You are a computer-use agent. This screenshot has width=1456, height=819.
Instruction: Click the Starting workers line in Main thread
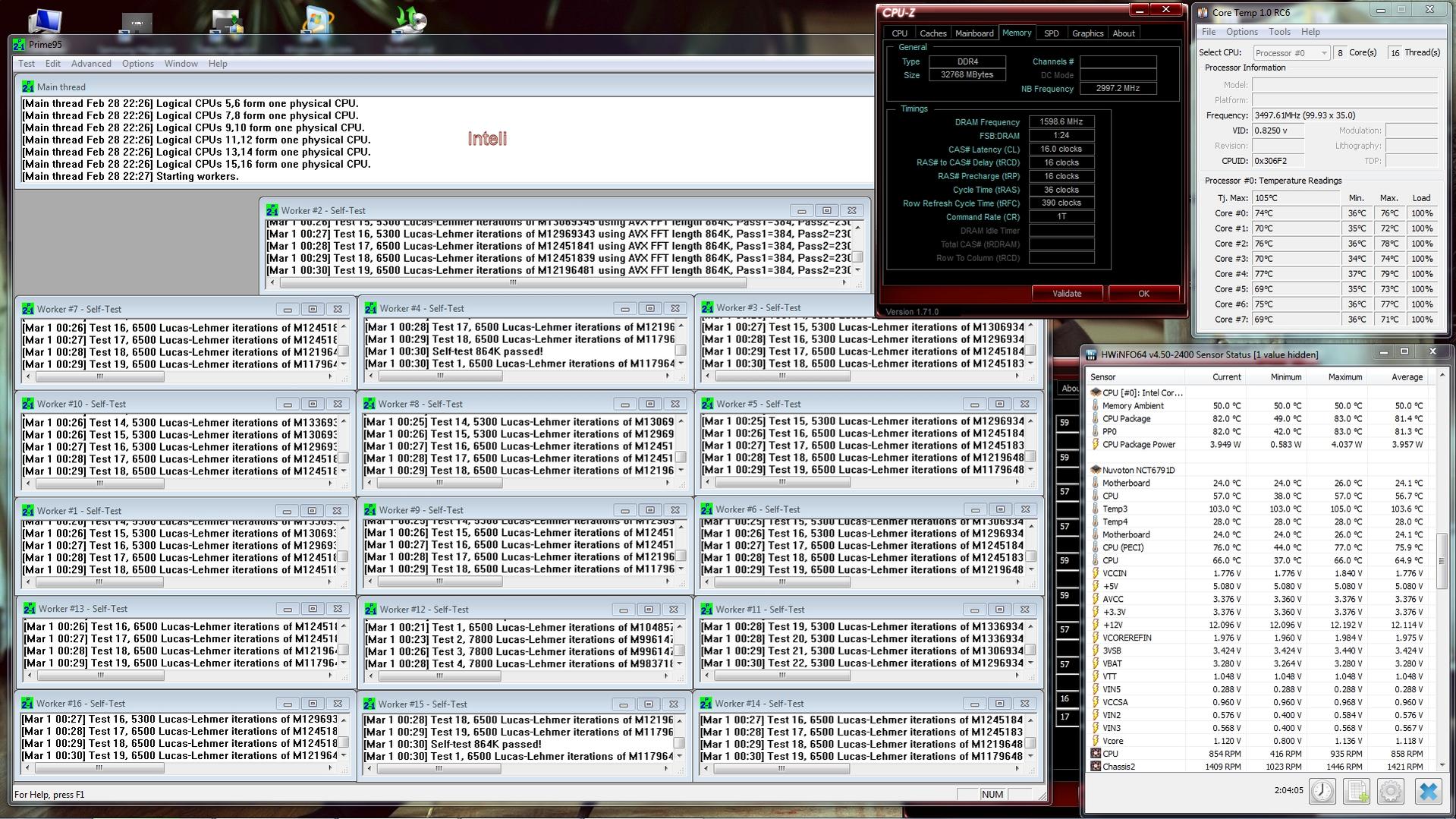click(131, 176)
